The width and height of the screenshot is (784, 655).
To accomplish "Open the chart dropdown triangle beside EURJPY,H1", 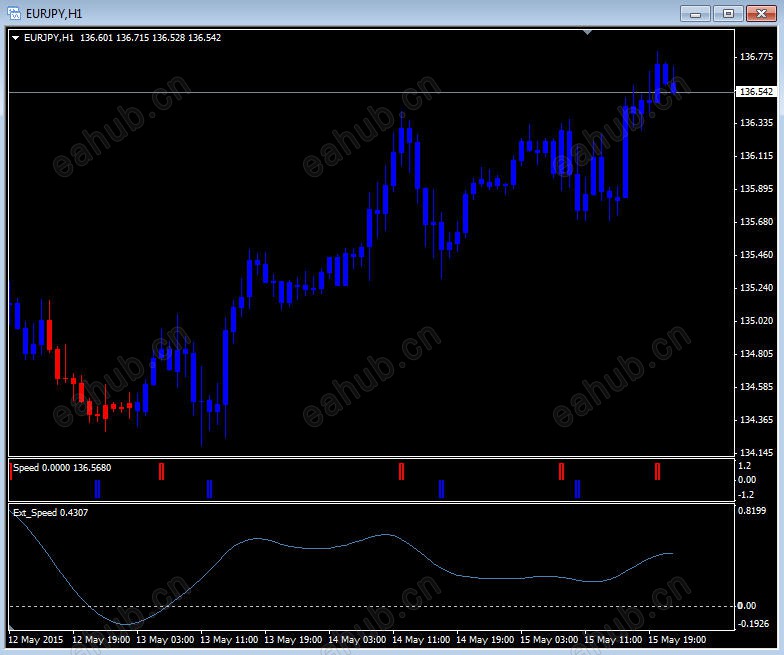I will (x=16, y=38).
